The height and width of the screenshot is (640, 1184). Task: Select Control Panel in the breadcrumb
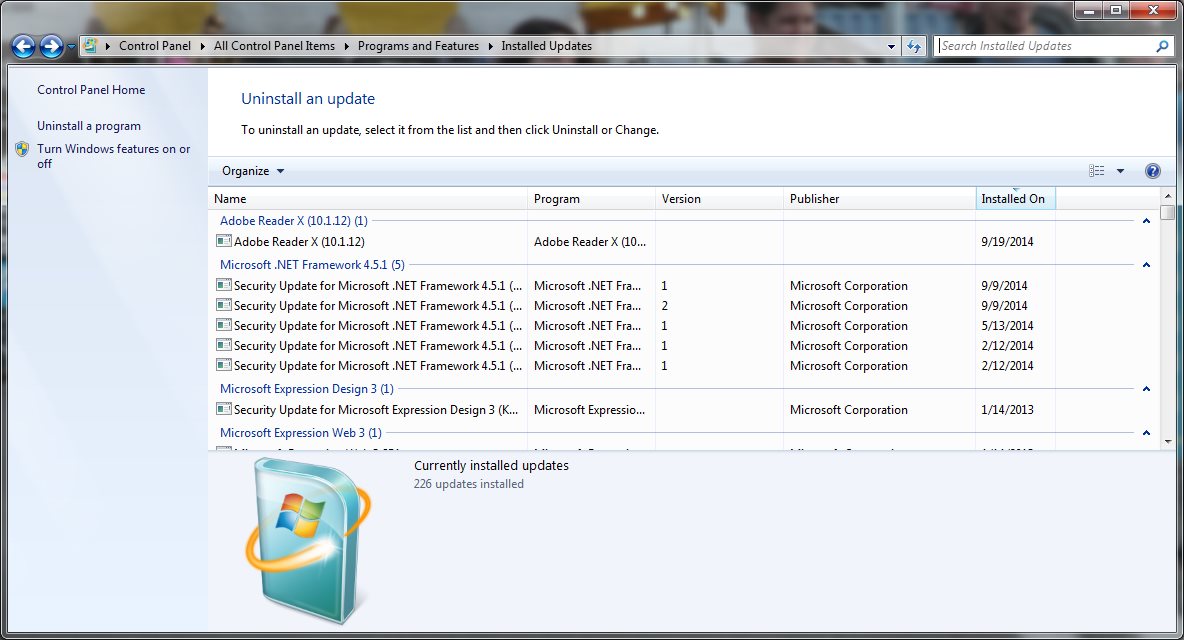tap(155, 46)
